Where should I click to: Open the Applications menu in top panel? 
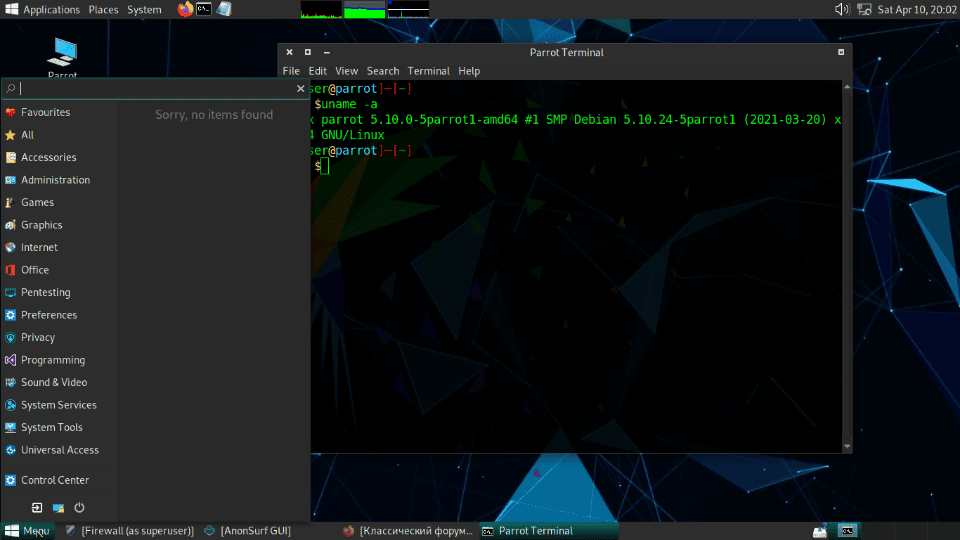coord(43,9)
